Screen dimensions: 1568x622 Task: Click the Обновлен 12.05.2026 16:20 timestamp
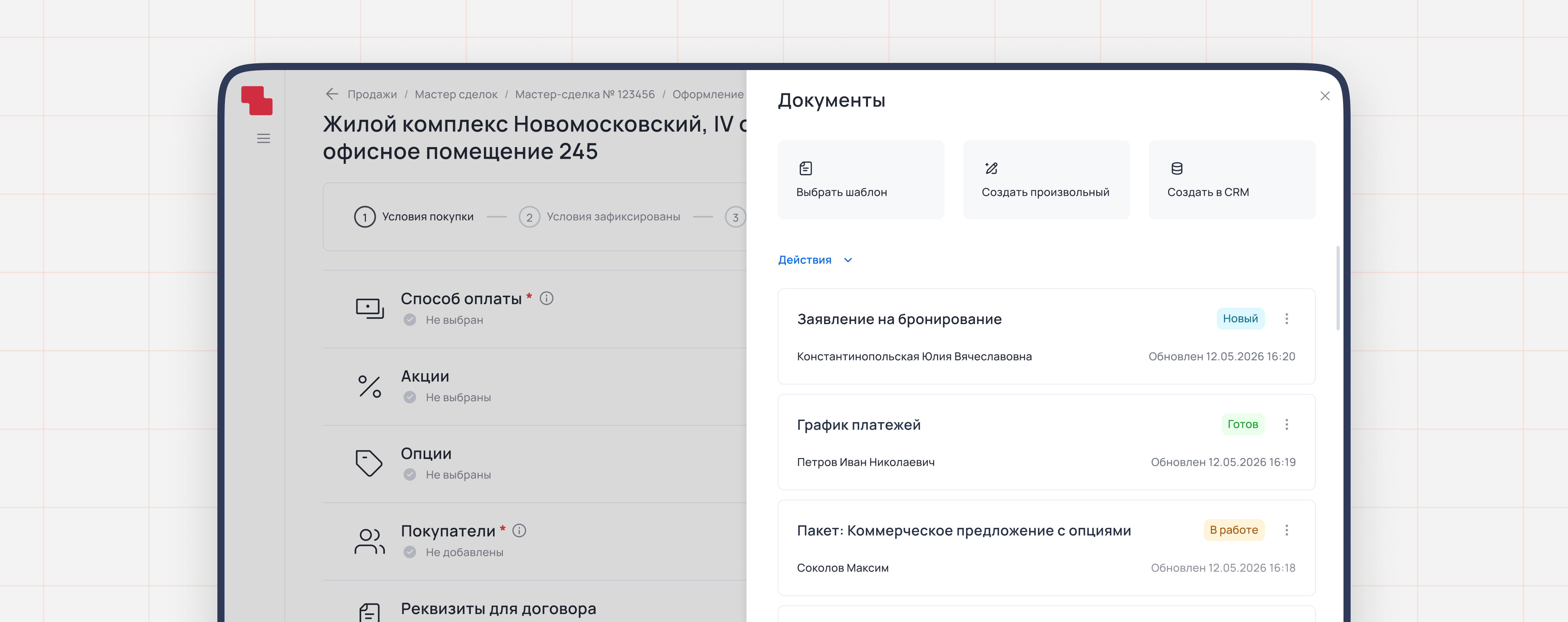click(1222, 357)
